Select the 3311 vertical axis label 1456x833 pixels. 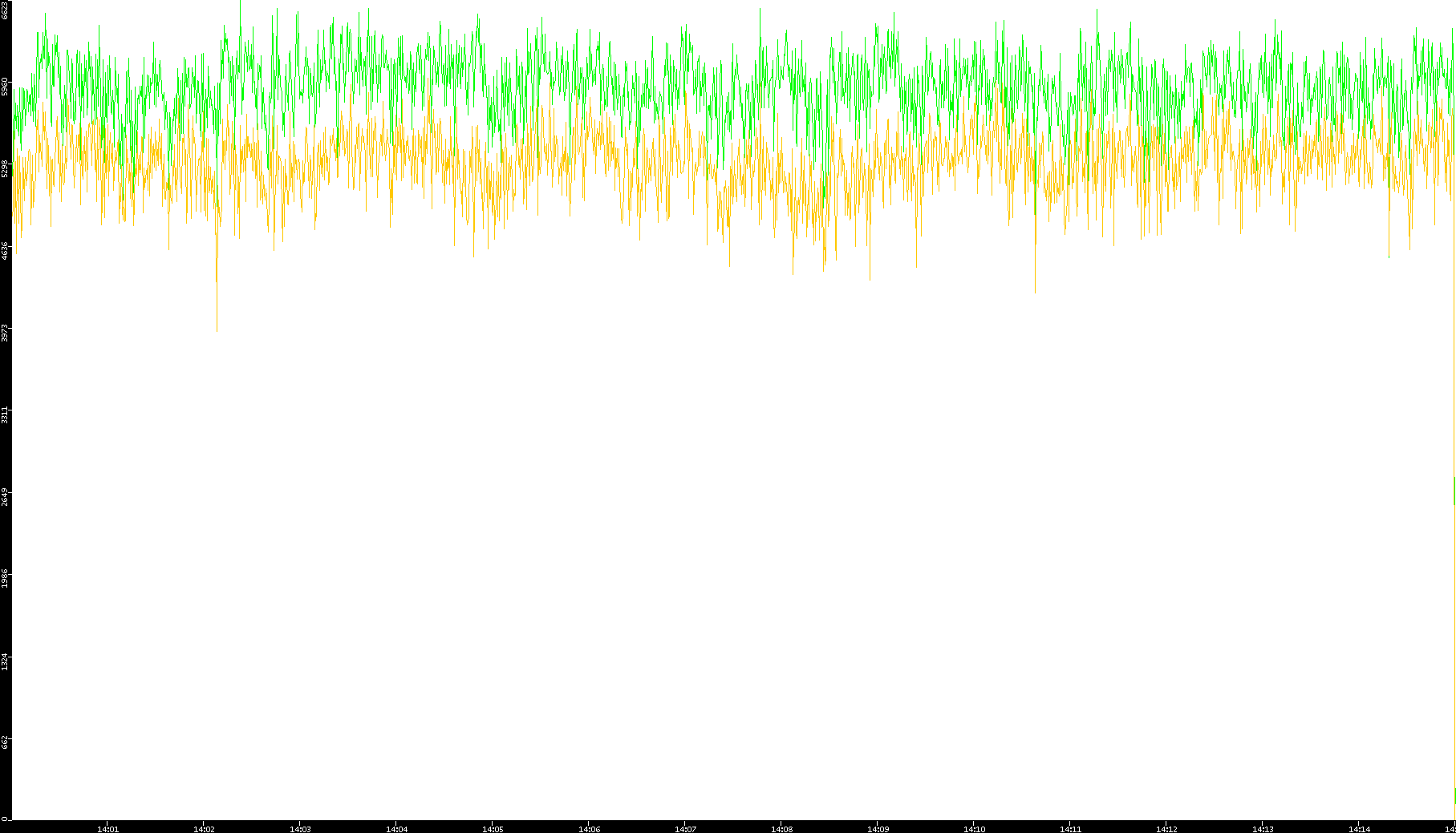(x=5, y=415)
